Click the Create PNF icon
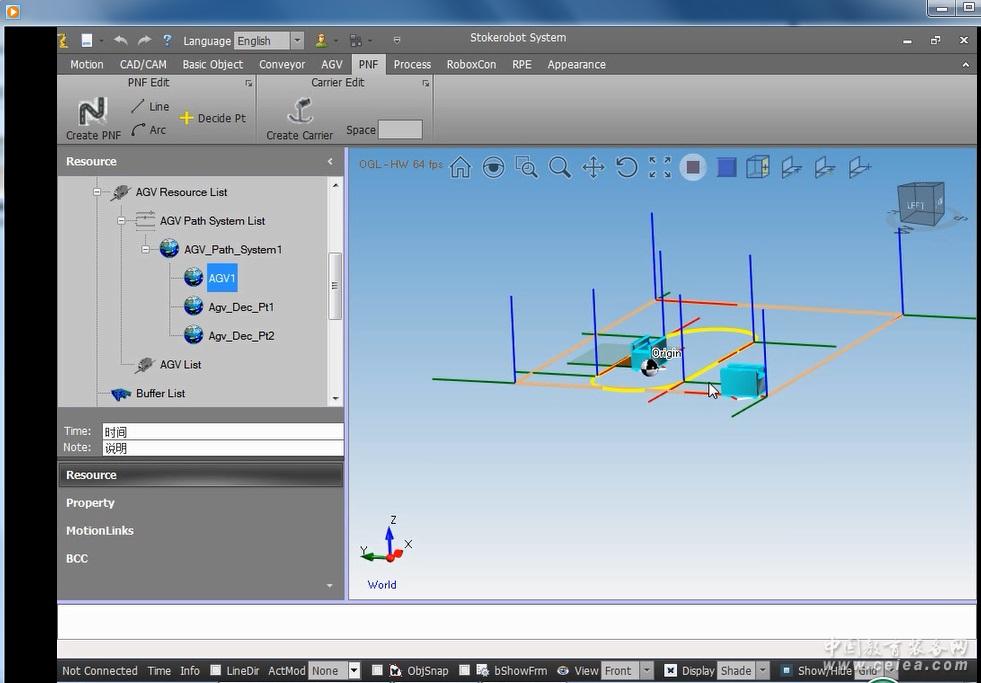981x683 pixels. [92, 111]
